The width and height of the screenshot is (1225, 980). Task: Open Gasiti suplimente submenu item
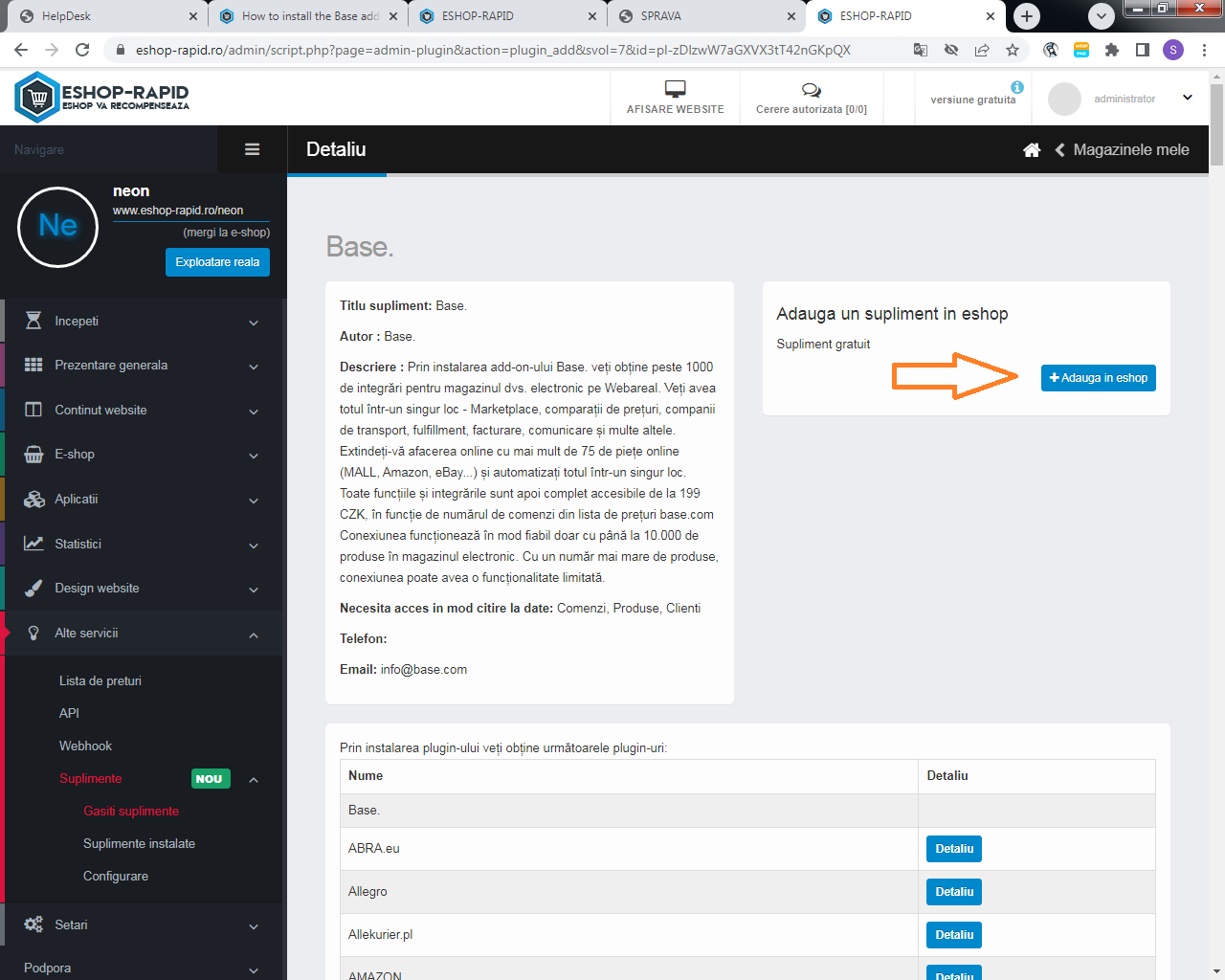[x=131, y=811]
